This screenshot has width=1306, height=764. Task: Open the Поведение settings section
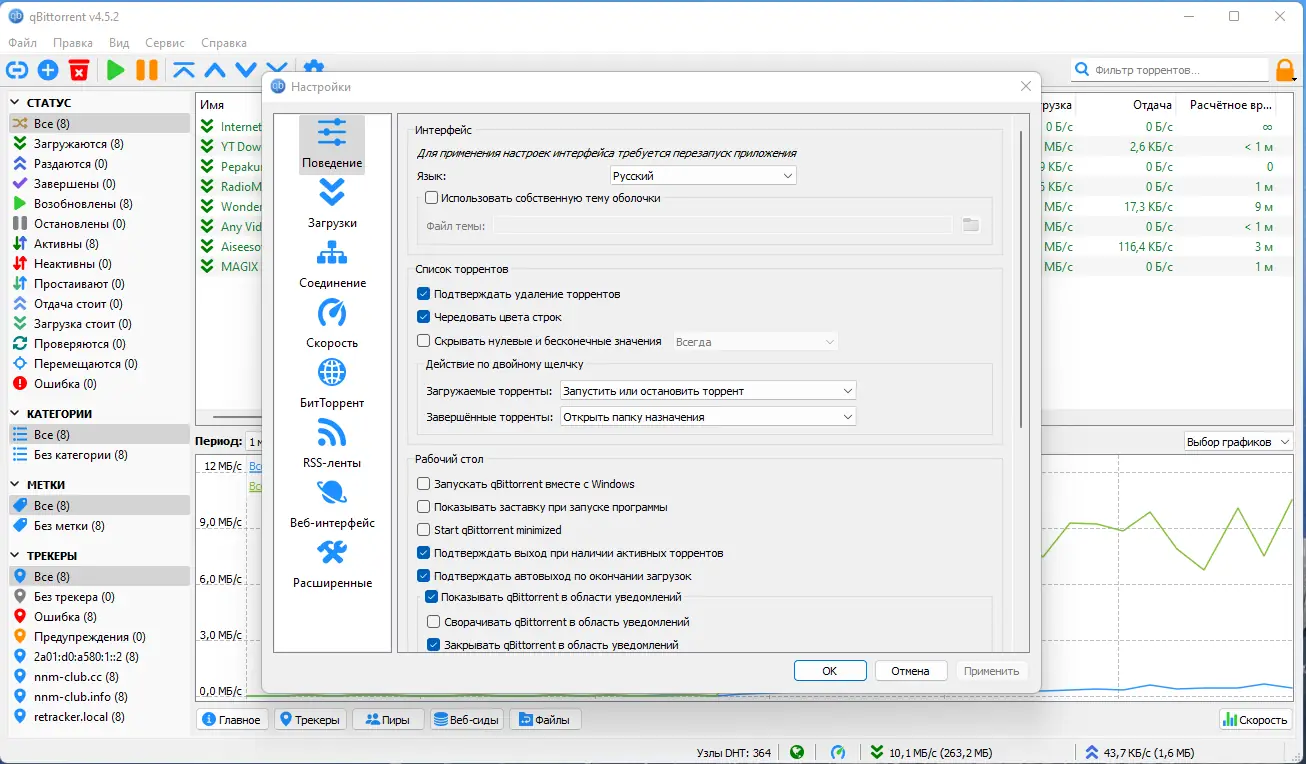pyautogui.click(x=332, y=144)
